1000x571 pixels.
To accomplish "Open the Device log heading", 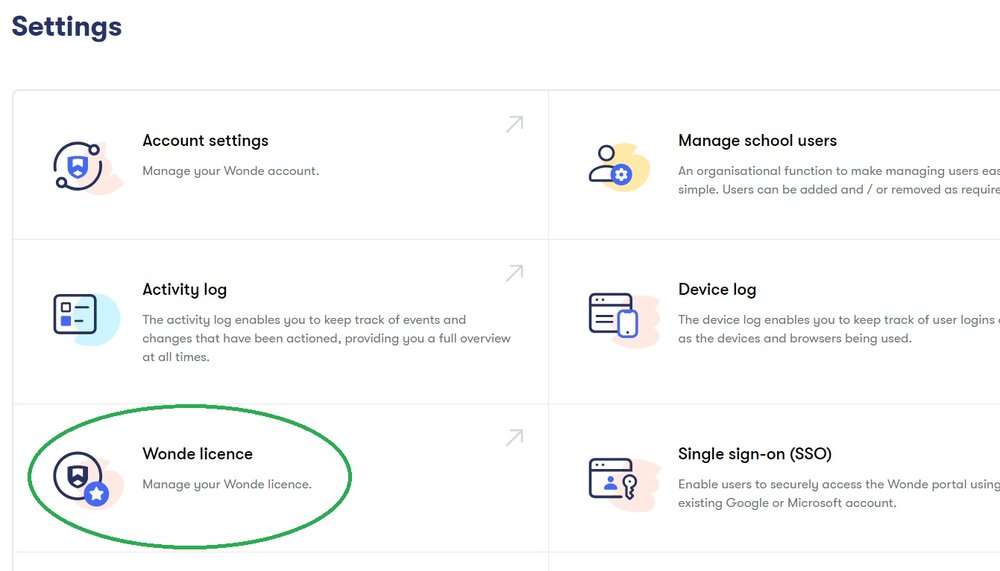I will tap(717, 290).
